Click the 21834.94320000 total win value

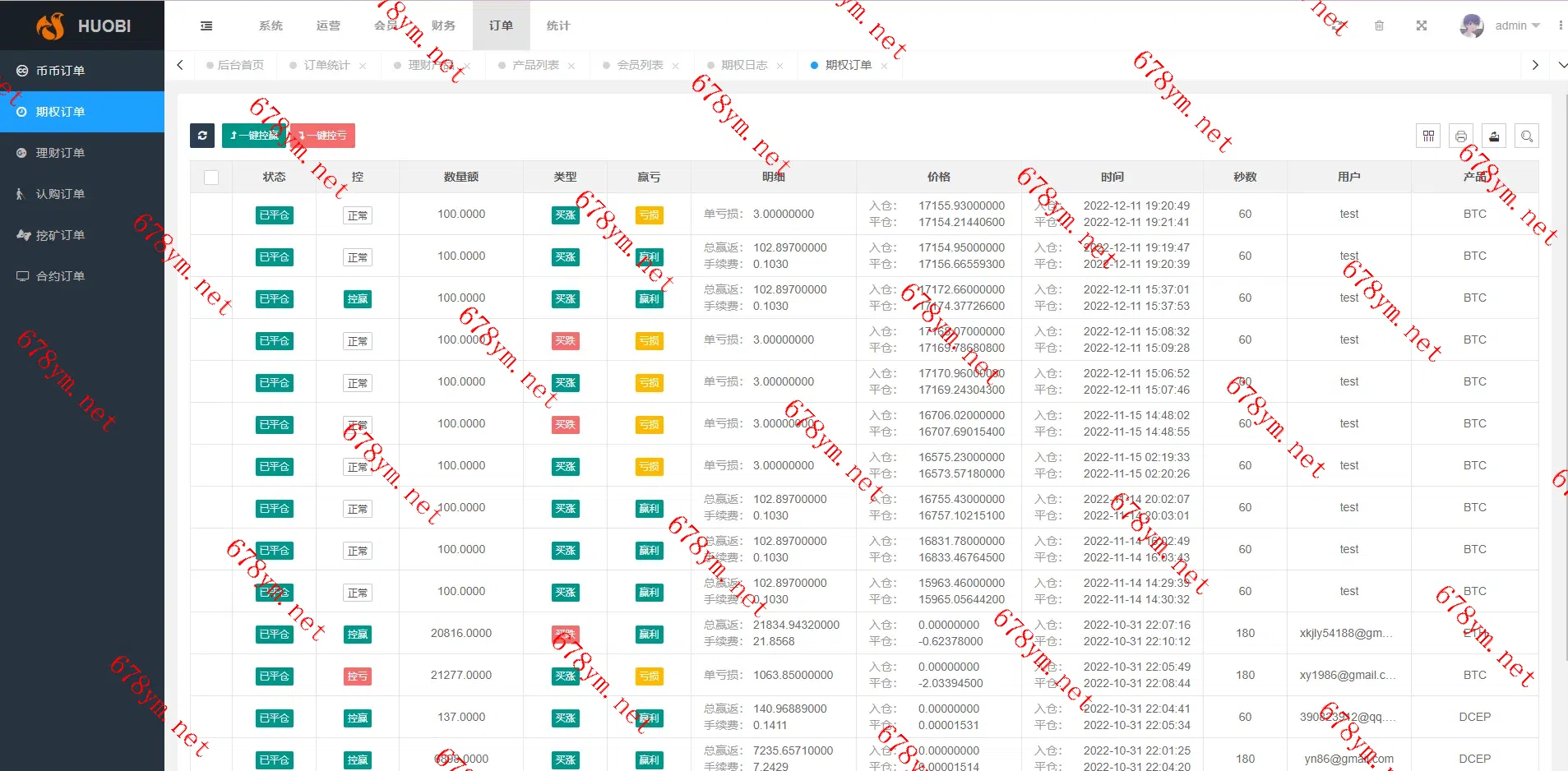click(796, 626)
